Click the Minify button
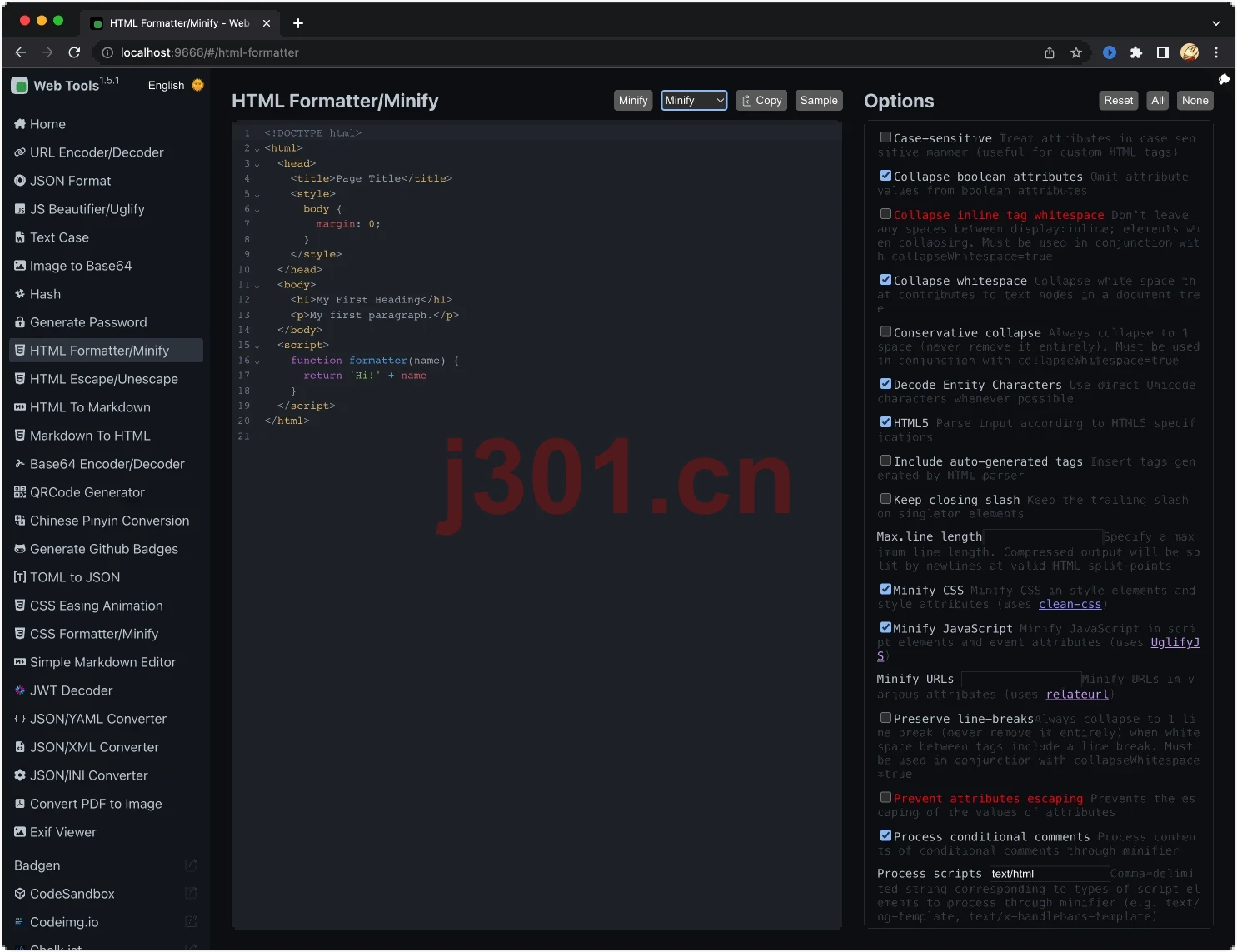 633,101
